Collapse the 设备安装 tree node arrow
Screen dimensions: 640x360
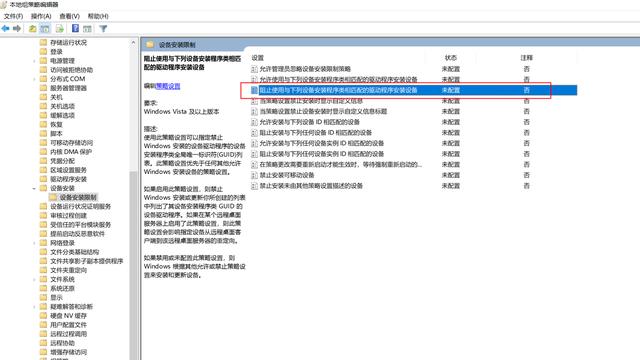point(34,188)
